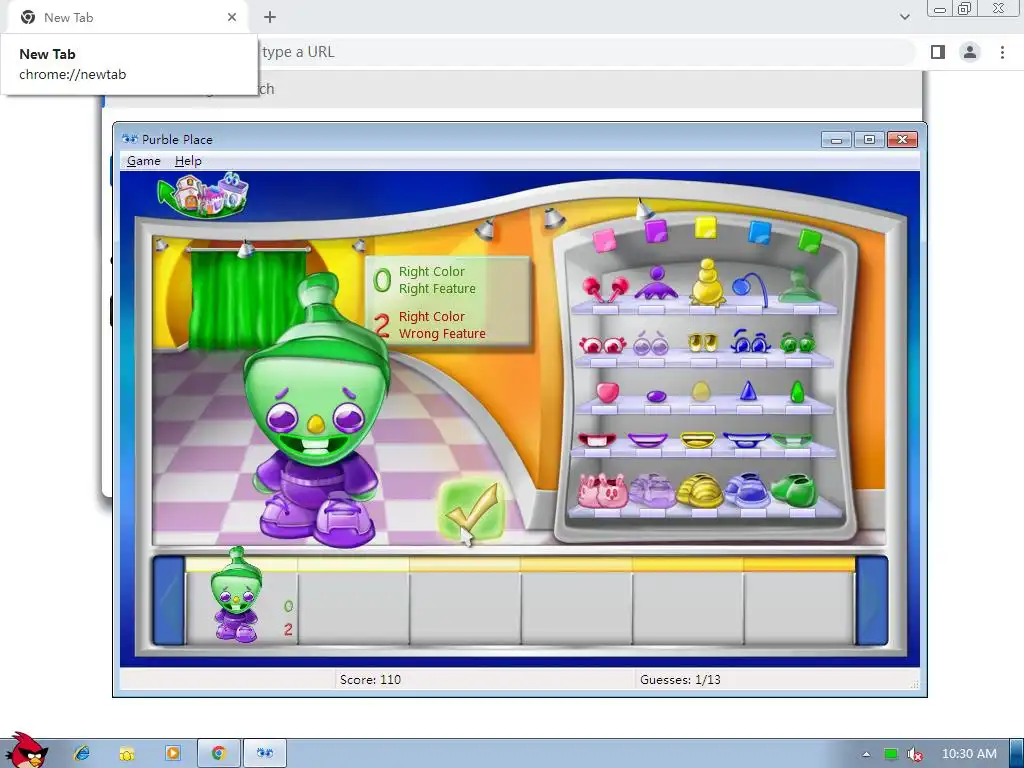The height and width of the screenshot is (768, 1024).
Task: Open the Angry Birds start button
Action: point(25,751)
